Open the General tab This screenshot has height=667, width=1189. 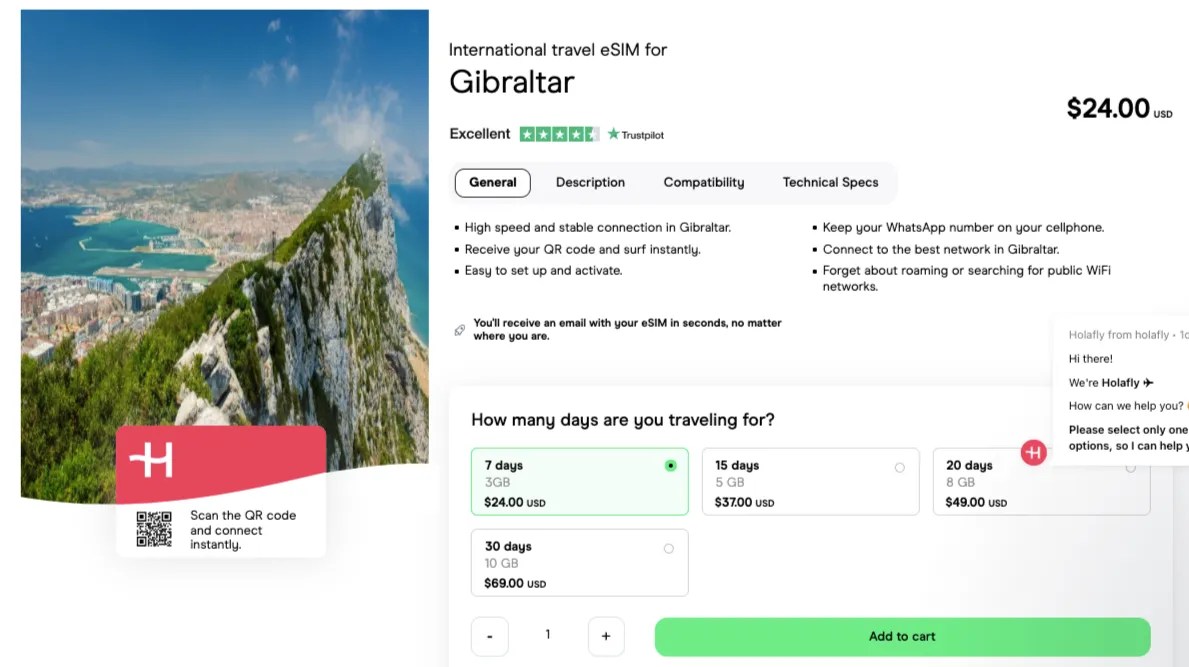pyautogui.click(x=492, y=182)
